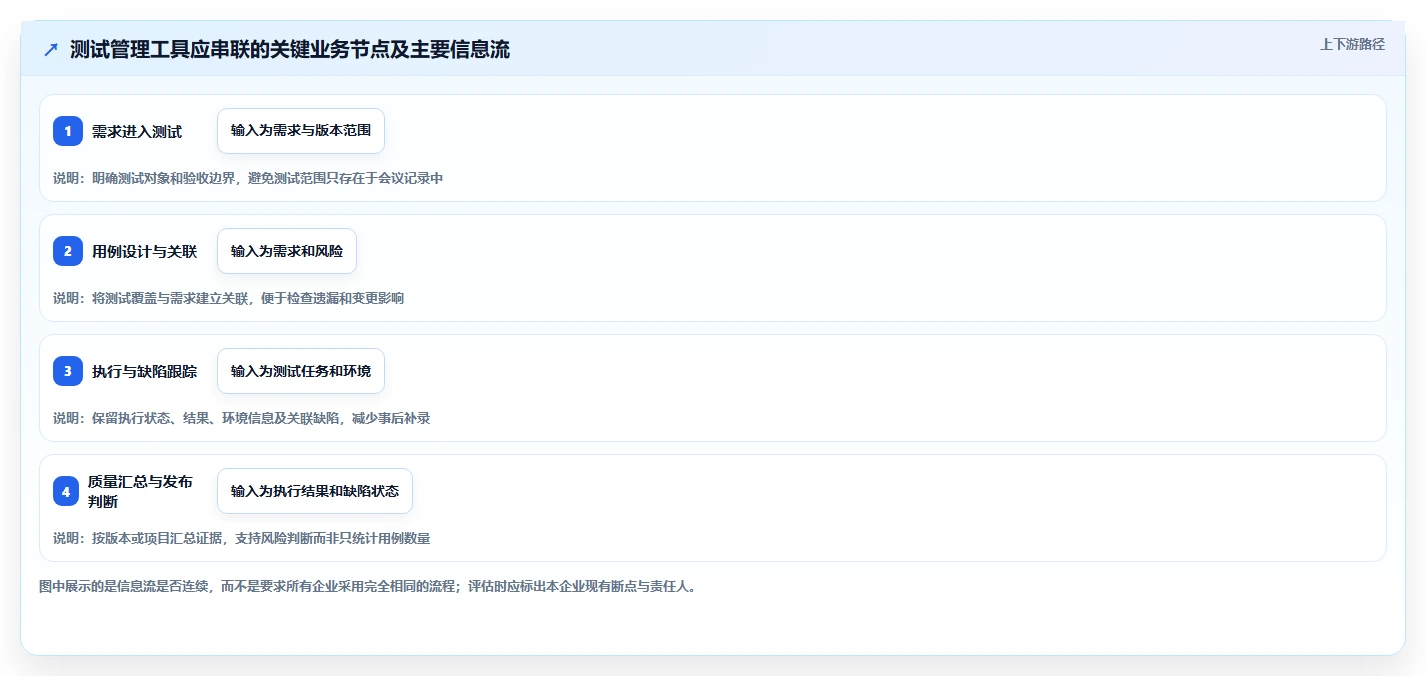The image size is (1426, 676).
Task: Click the arrow icon beside the title
Action: tap(51, 49)
